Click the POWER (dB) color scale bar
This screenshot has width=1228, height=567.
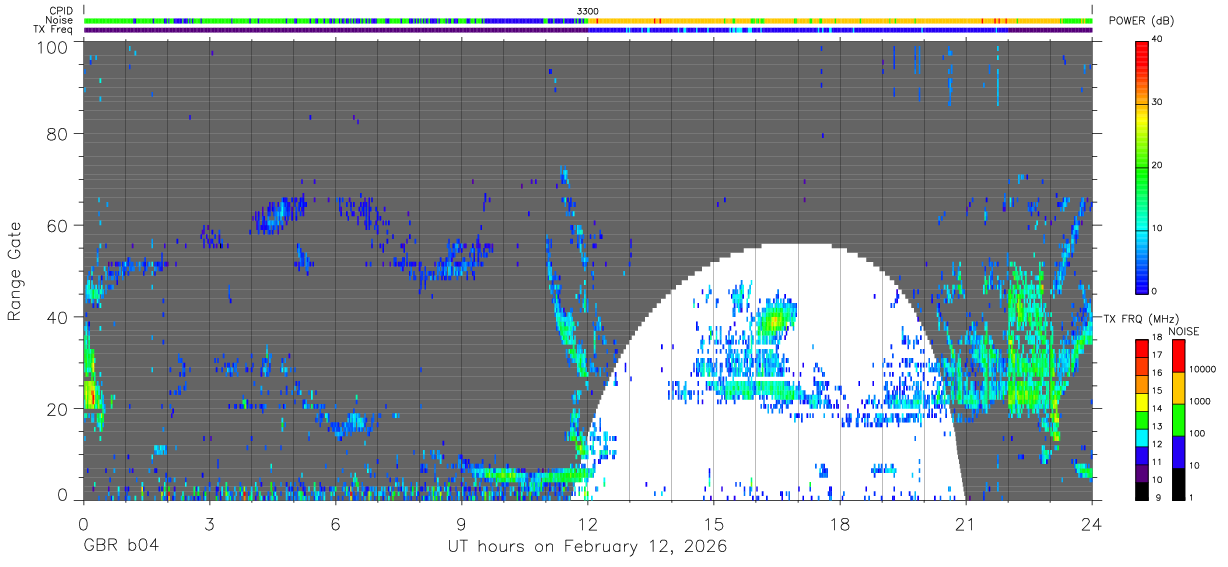[1143, 166]
